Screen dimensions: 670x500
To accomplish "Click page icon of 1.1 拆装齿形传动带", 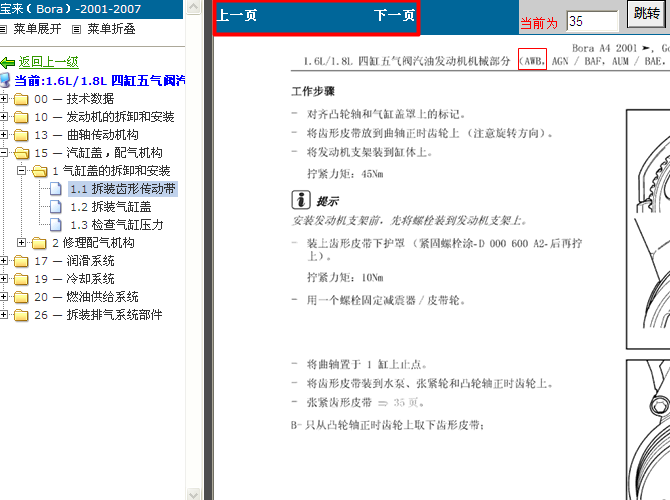I will pos(56,188).
